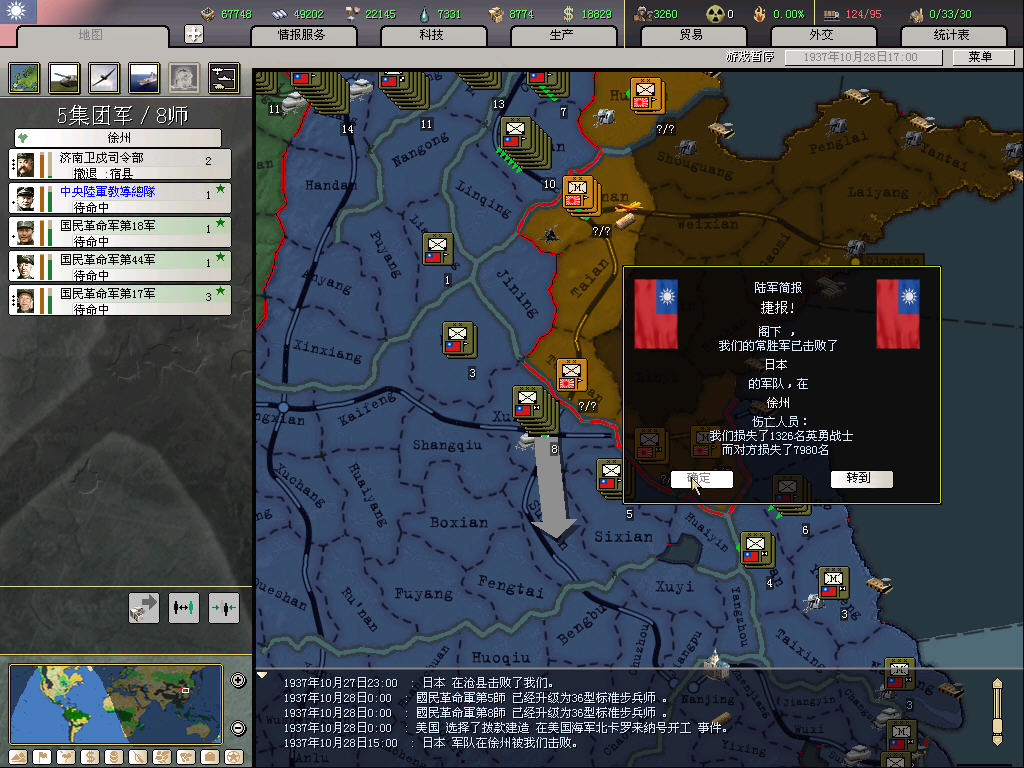Select weather map mode cloud icon
This screenshot has width=1024, height=768.
click(x=66, y=757)
